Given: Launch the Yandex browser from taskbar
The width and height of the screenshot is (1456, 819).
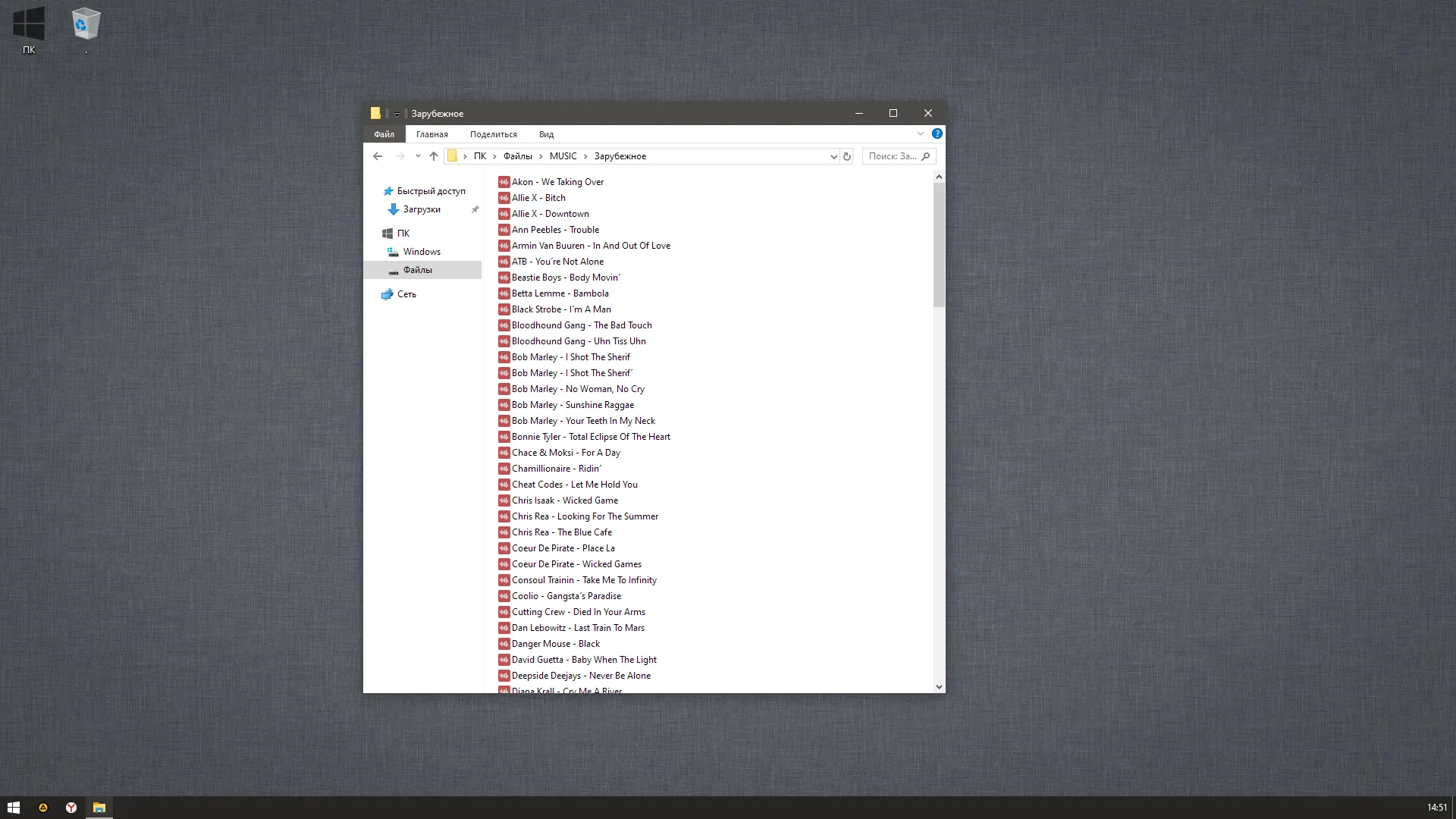Looking at the screenshot, I should pos(71,808).
